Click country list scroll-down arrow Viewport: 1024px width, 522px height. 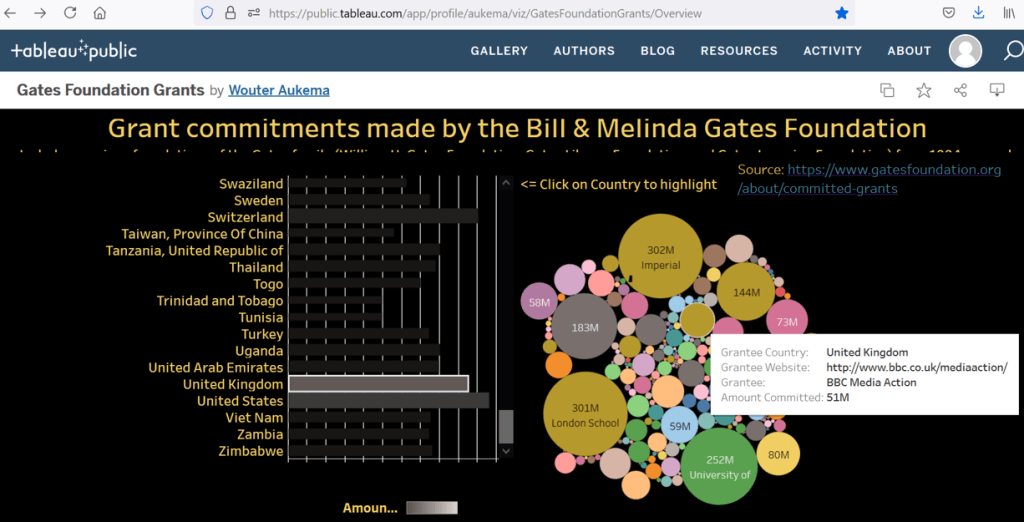[506, 452]
